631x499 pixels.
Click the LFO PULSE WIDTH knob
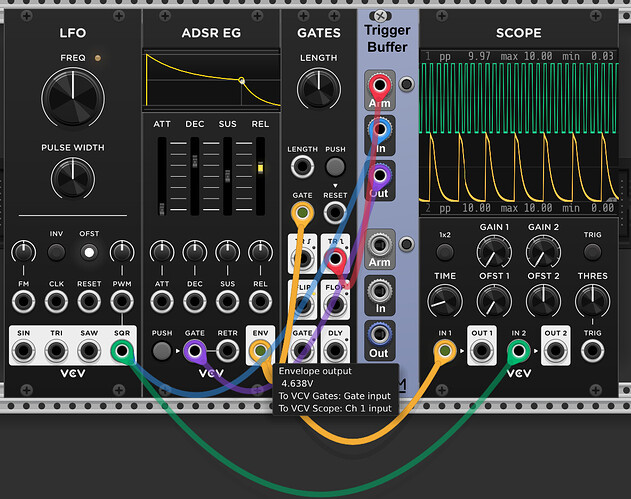(73, 179)
